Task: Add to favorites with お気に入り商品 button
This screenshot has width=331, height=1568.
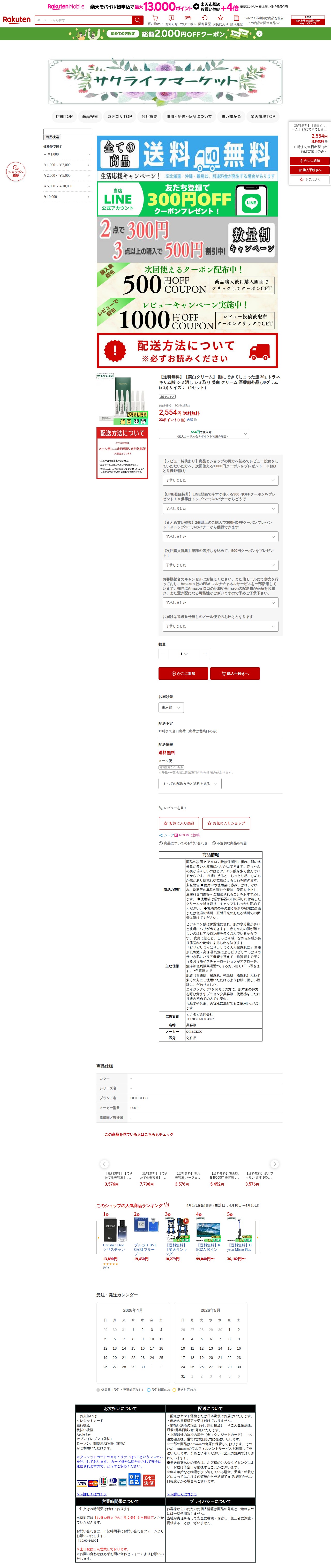Action: tap(179, 823)
